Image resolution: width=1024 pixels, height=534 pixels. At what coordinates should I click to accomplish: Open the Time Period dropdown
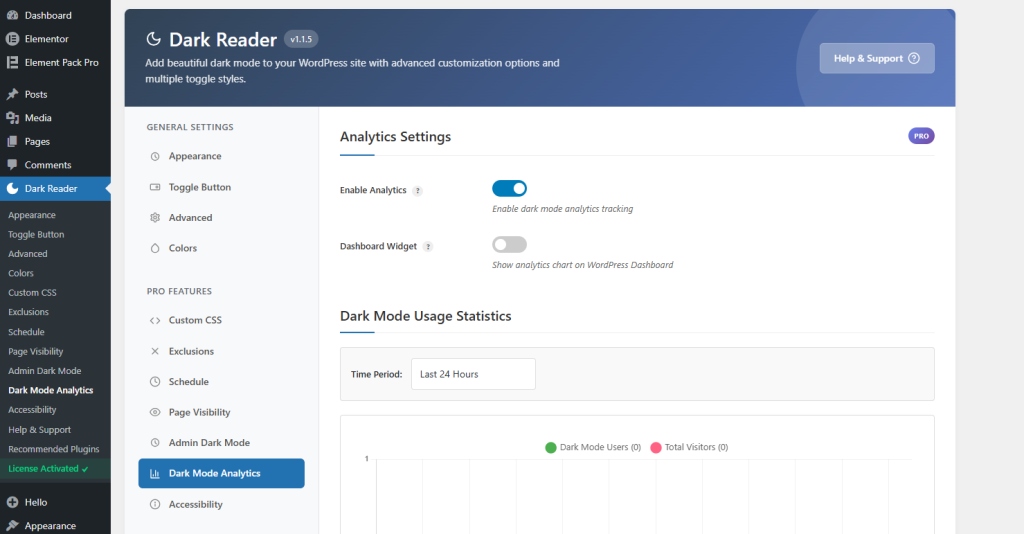(x=473, y=374)
